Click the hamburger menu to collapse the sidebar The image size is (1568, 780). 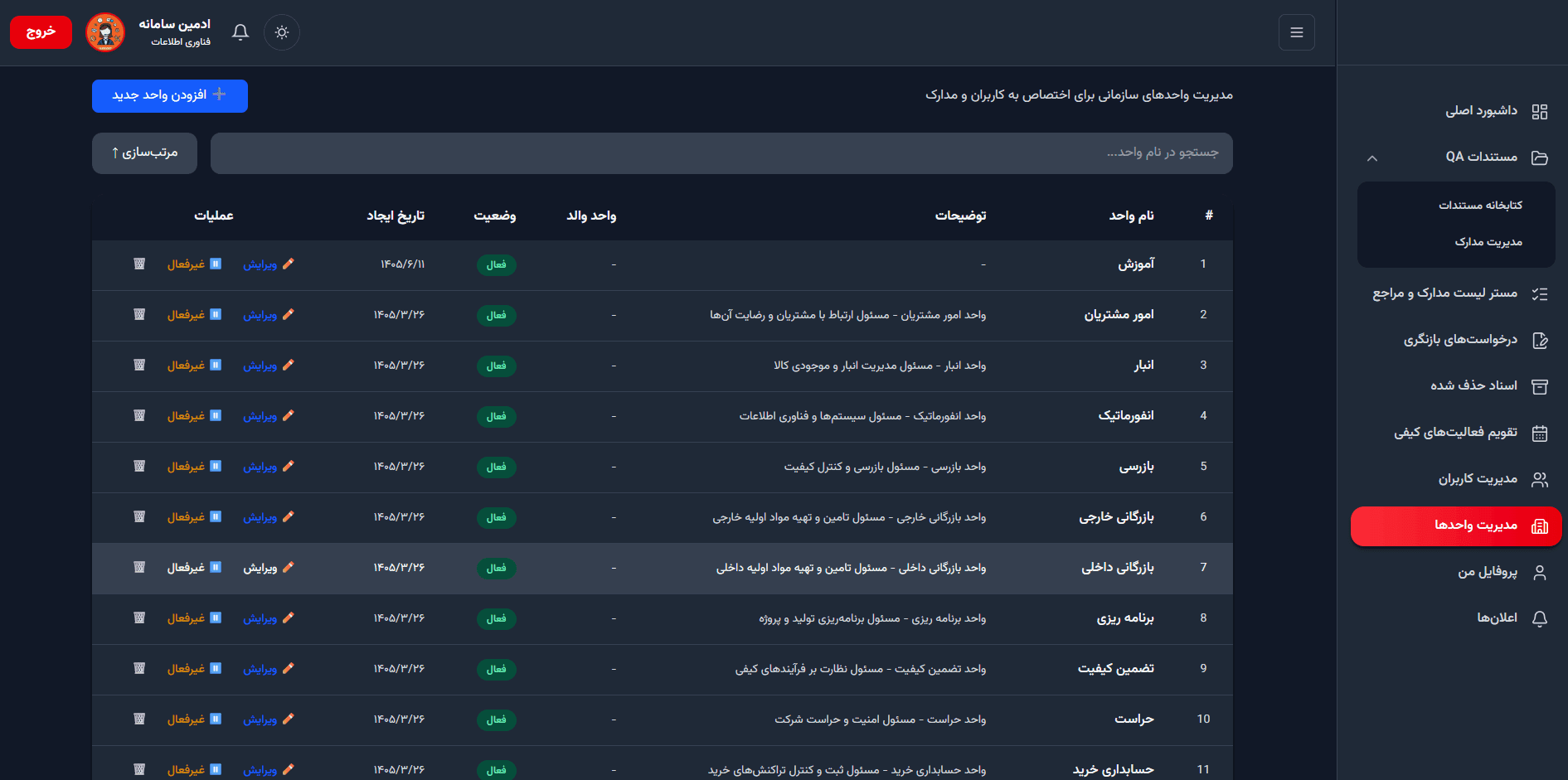[x=1297, y=32]
